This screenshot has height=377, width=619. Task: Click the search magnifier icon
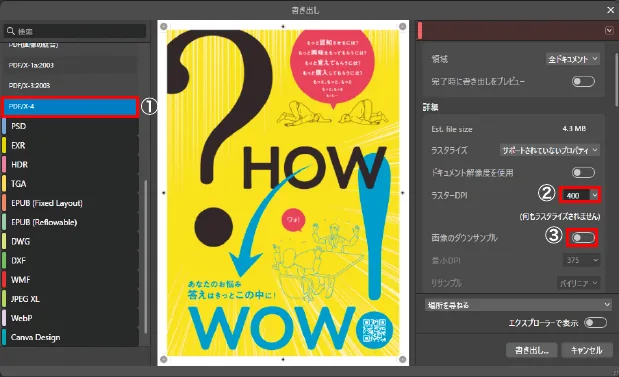[11, 31]
